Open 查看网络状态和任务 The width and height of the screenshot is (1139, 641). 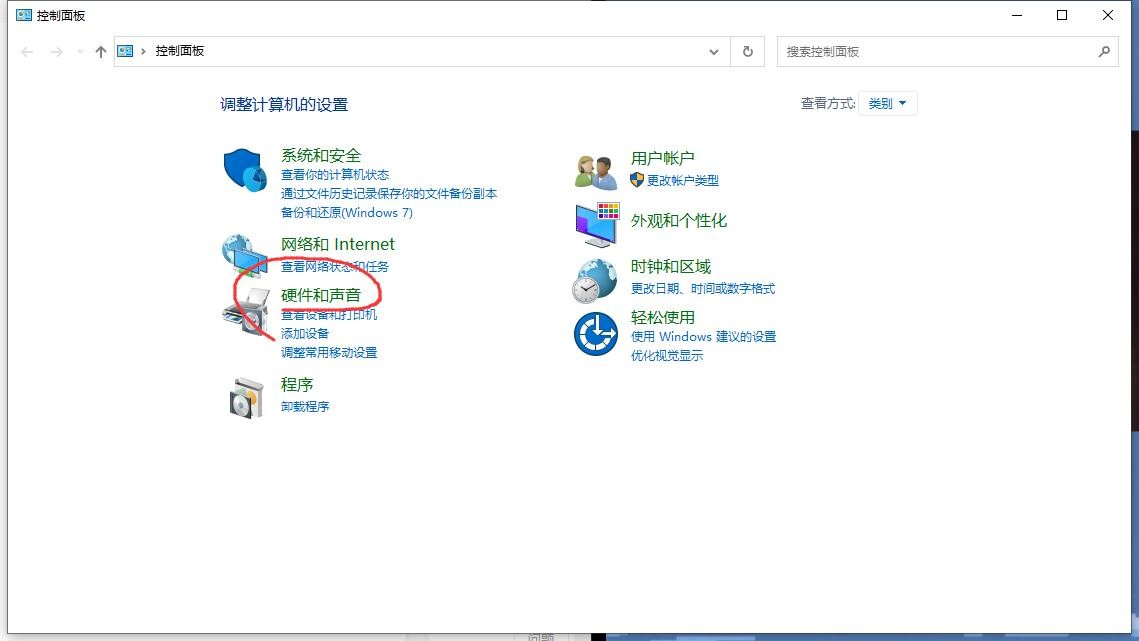tap(334, 266)
